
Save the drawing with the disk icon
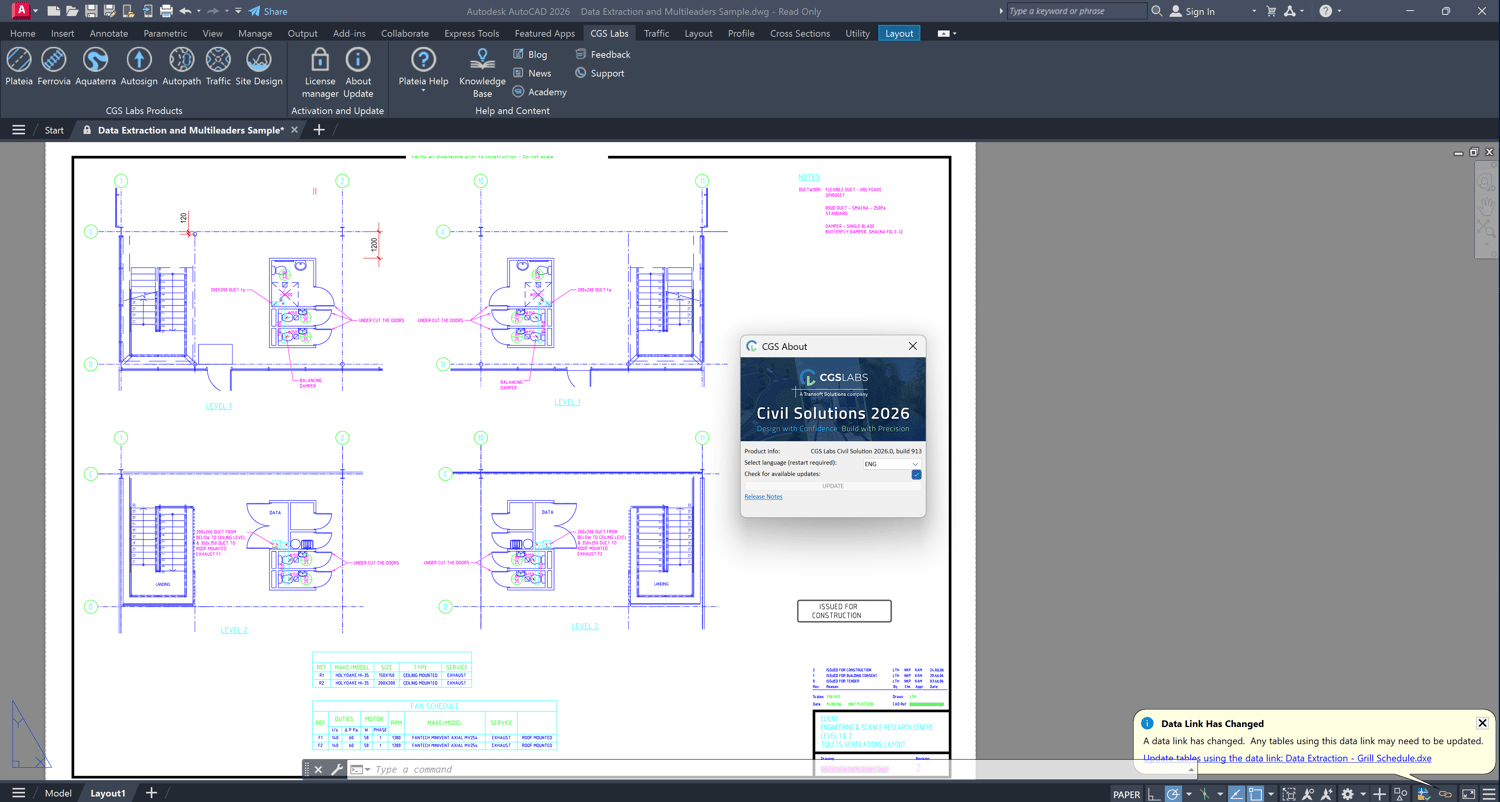click(91, 11)
